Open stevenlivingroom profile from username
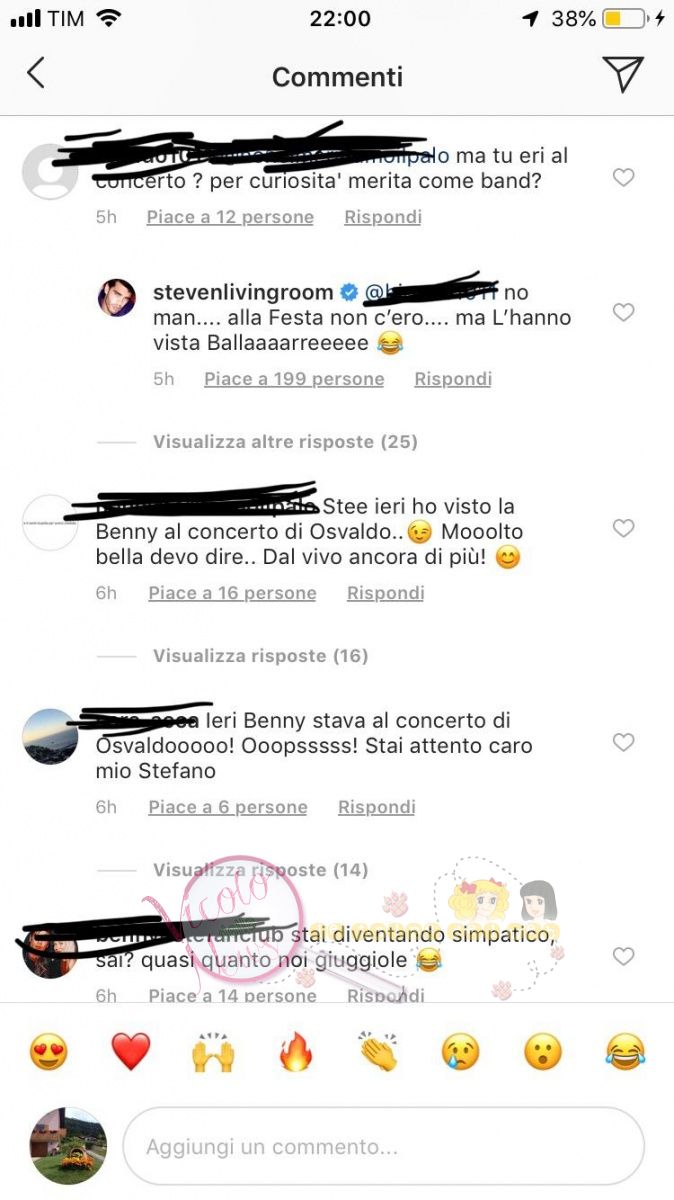Screen dimensions: 674x1200 pyautogui.click(x=244, y=292)
